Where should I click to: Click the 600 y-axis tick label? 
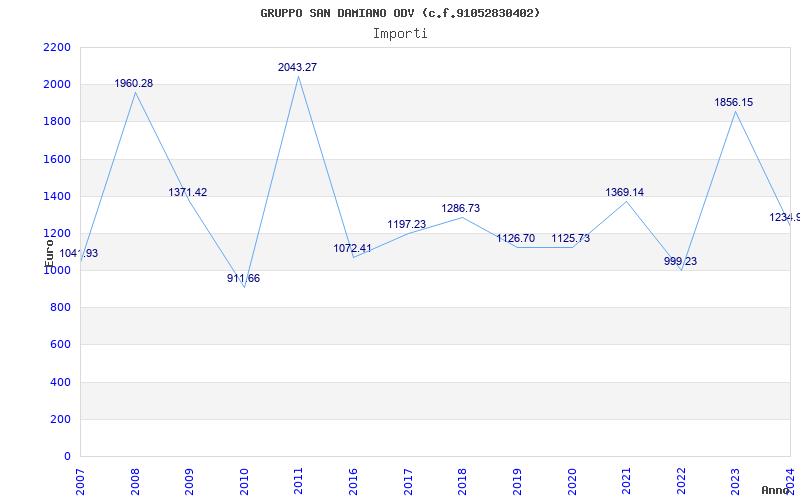60,345
